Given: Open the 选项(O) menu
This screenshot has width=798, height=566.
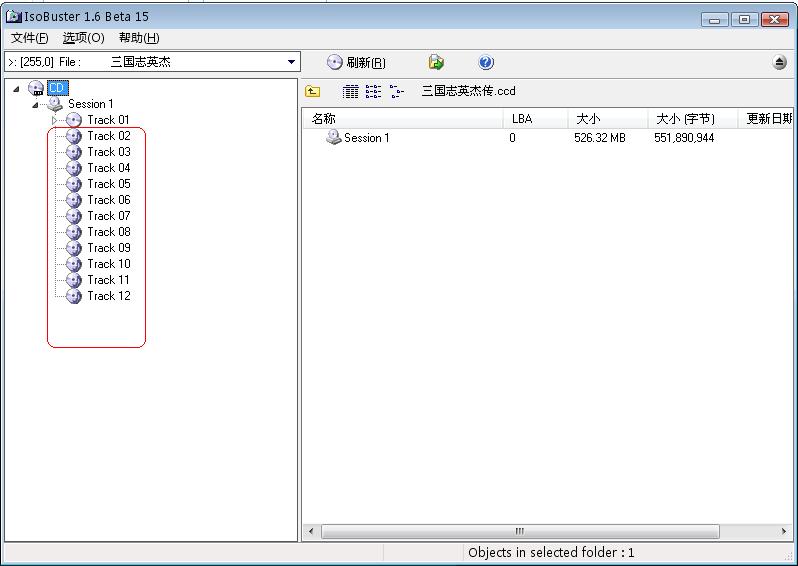Looking at the screenshot, I should point(83,38).
